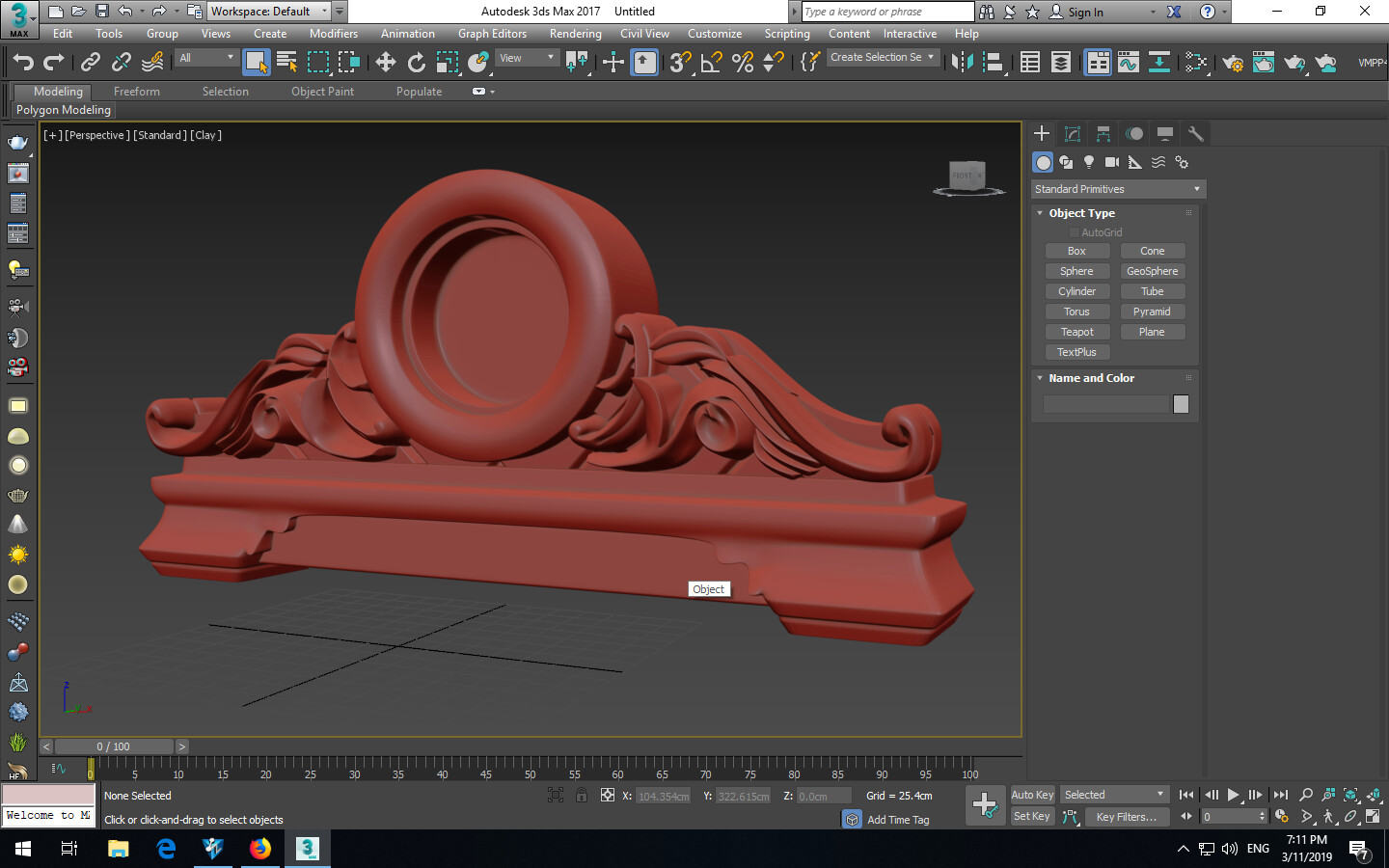Screen dimensions: 1389x868
Task: Click the Play Animation button
Action: (1233, 795)
